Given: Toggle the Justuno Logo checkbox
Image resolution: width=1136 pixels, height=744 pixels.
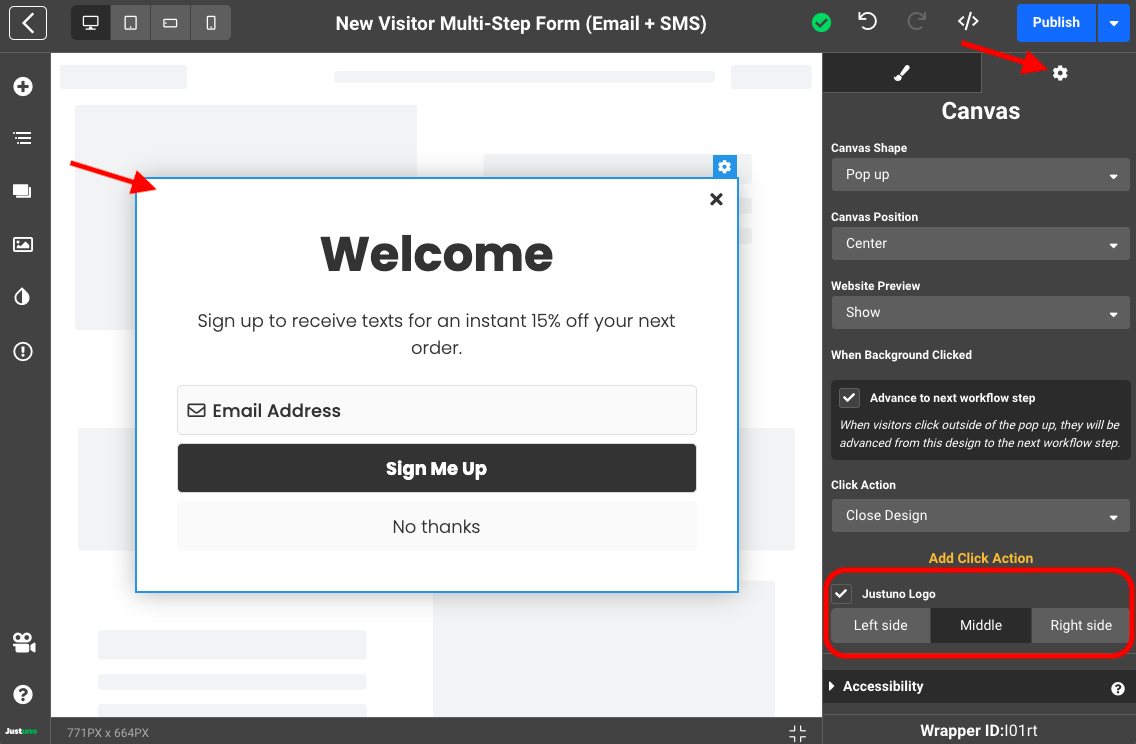Looking at the screenshot, I should [x=842, y=594].
